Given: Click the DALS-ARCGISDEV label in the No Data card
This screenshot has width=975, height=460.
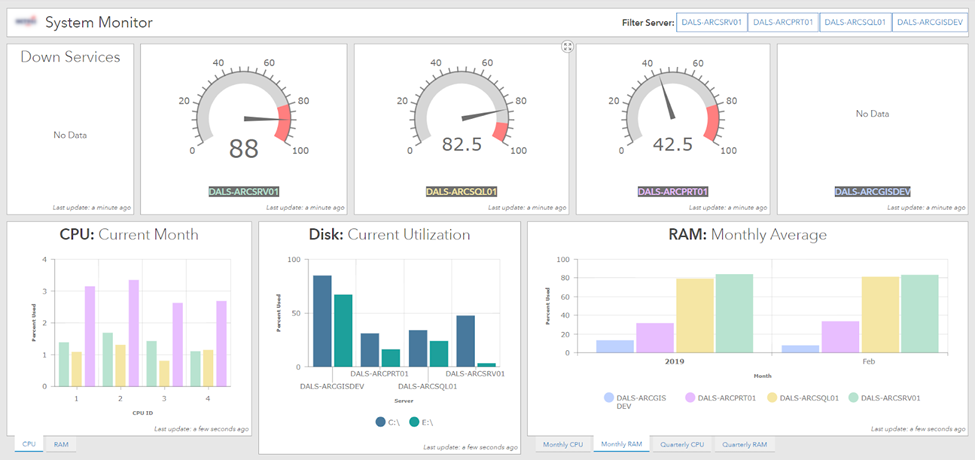Looking at the screenshot, I should tap(872, 191).
